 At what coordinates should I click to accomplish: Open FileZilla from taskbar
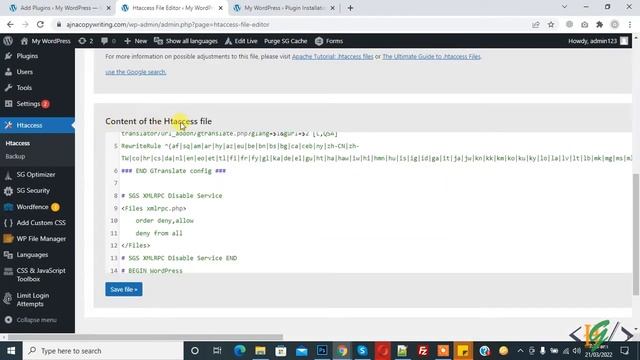point(423,351)
